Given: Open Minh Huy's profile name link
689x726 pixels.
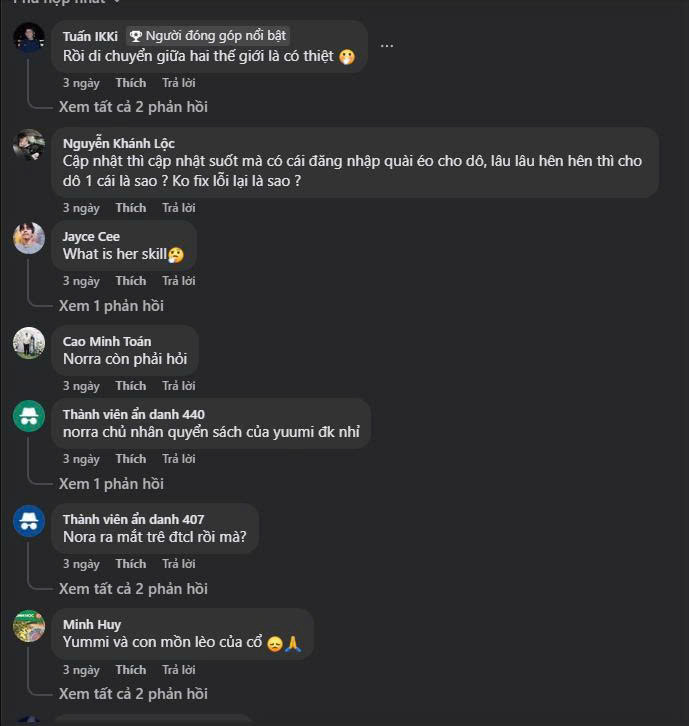Looking at the screenshot, I should 92,625.
